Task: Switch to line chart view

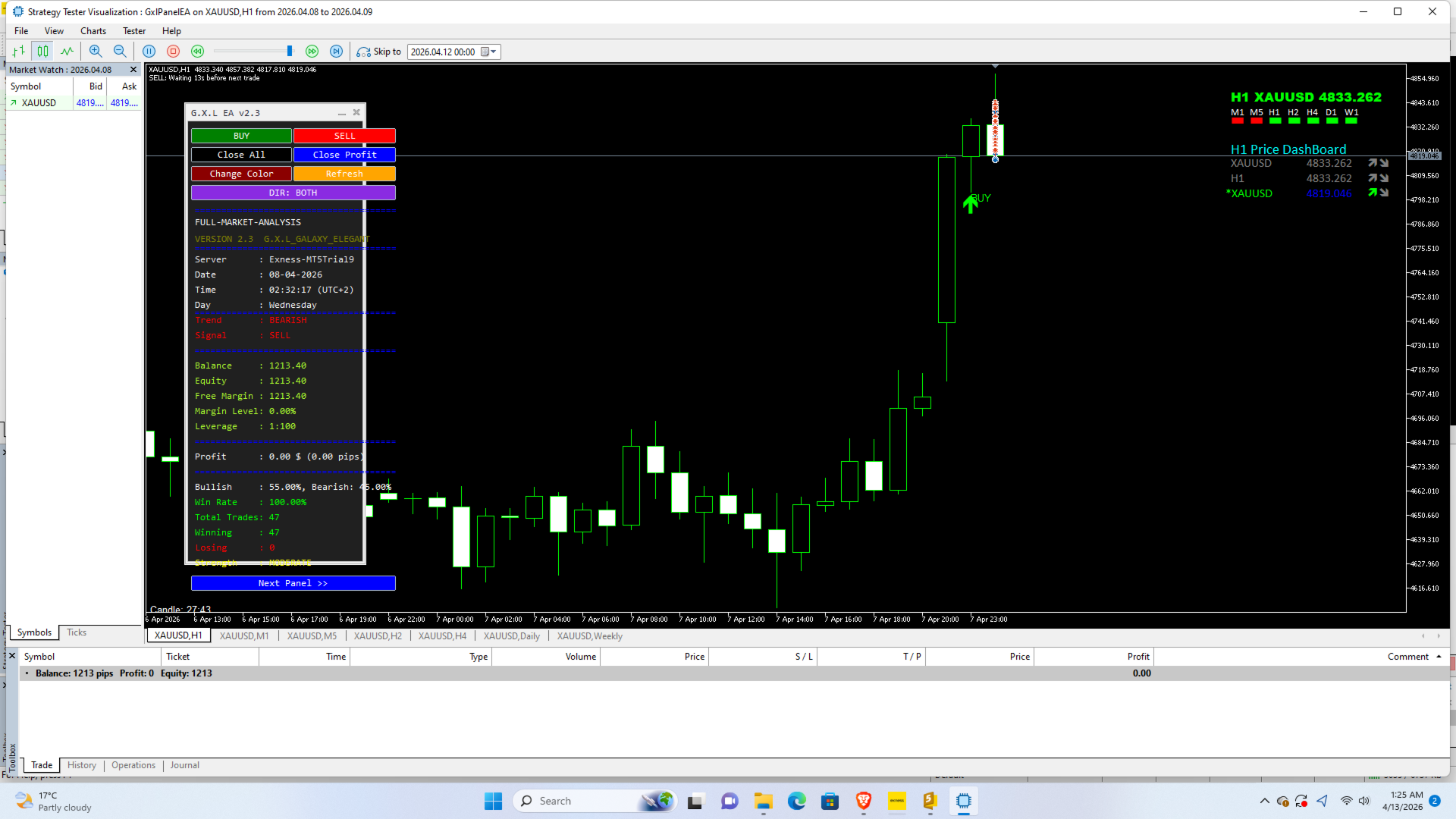Action: pos(67,52)
